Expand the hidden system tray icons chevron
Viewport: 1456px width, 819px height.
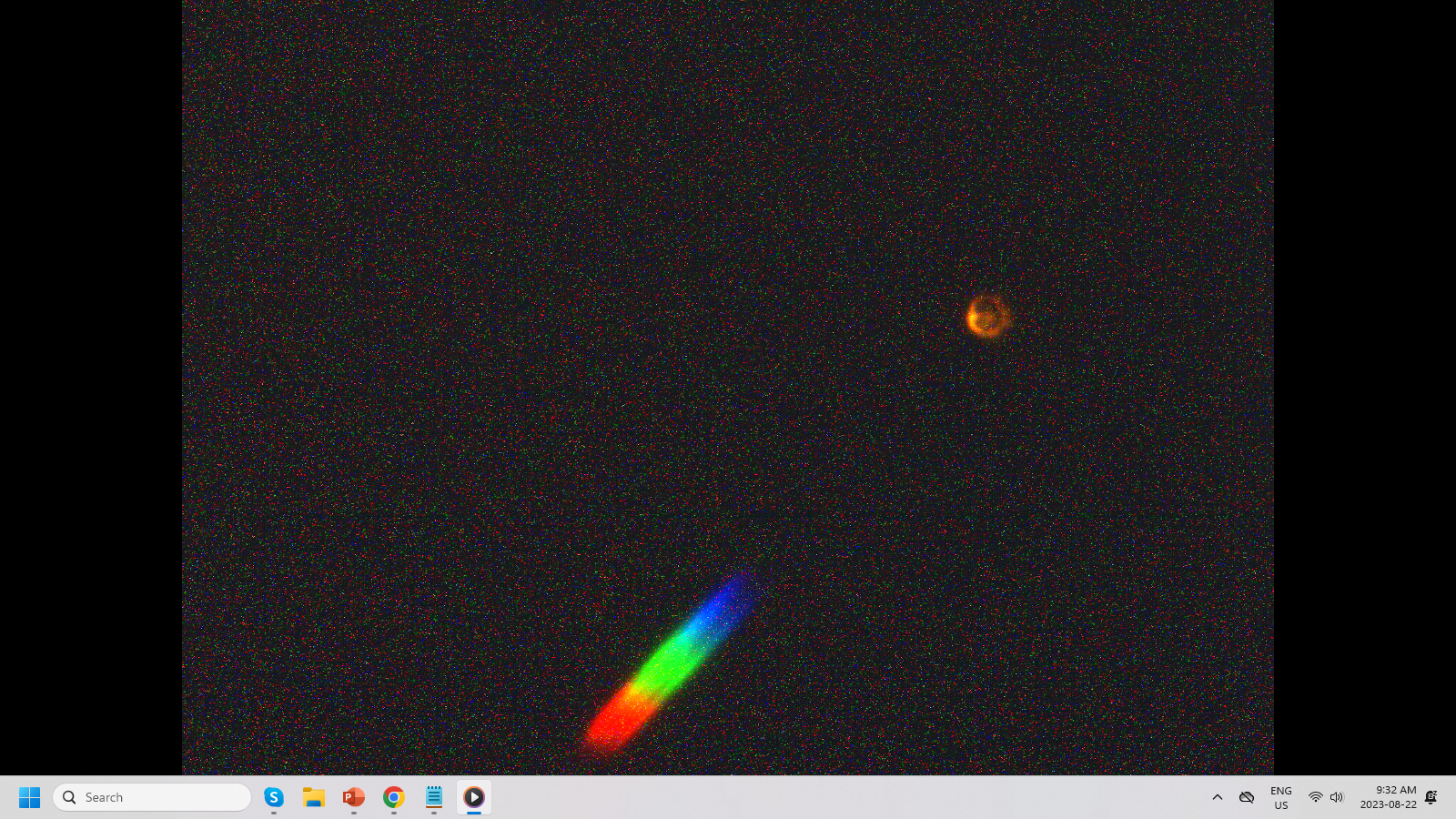tap(1218, 797)
